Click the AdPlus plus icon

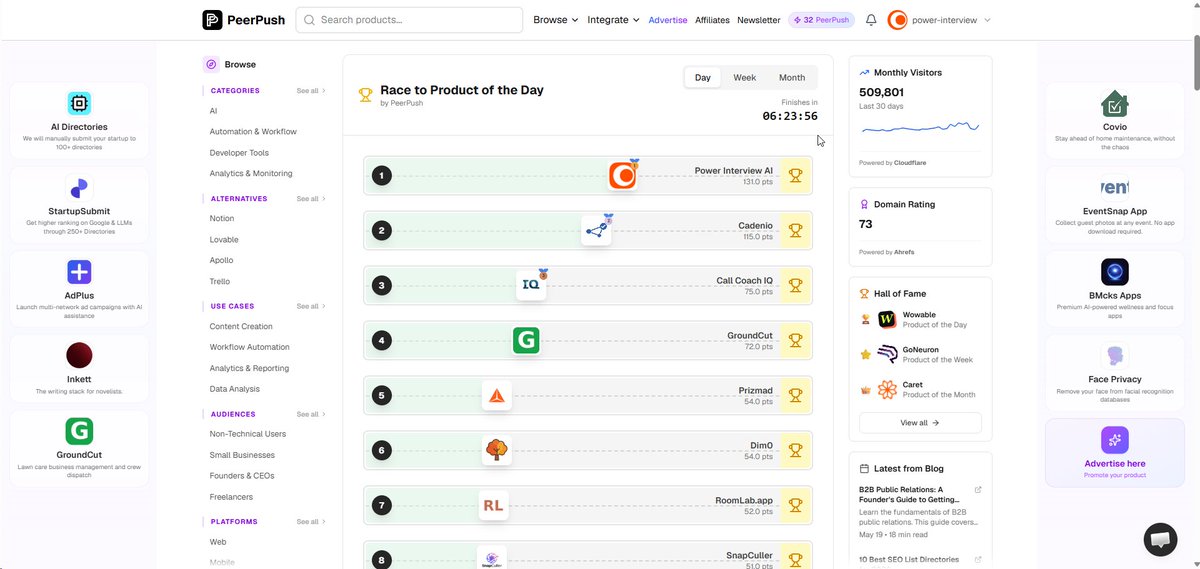coord(79,271)
